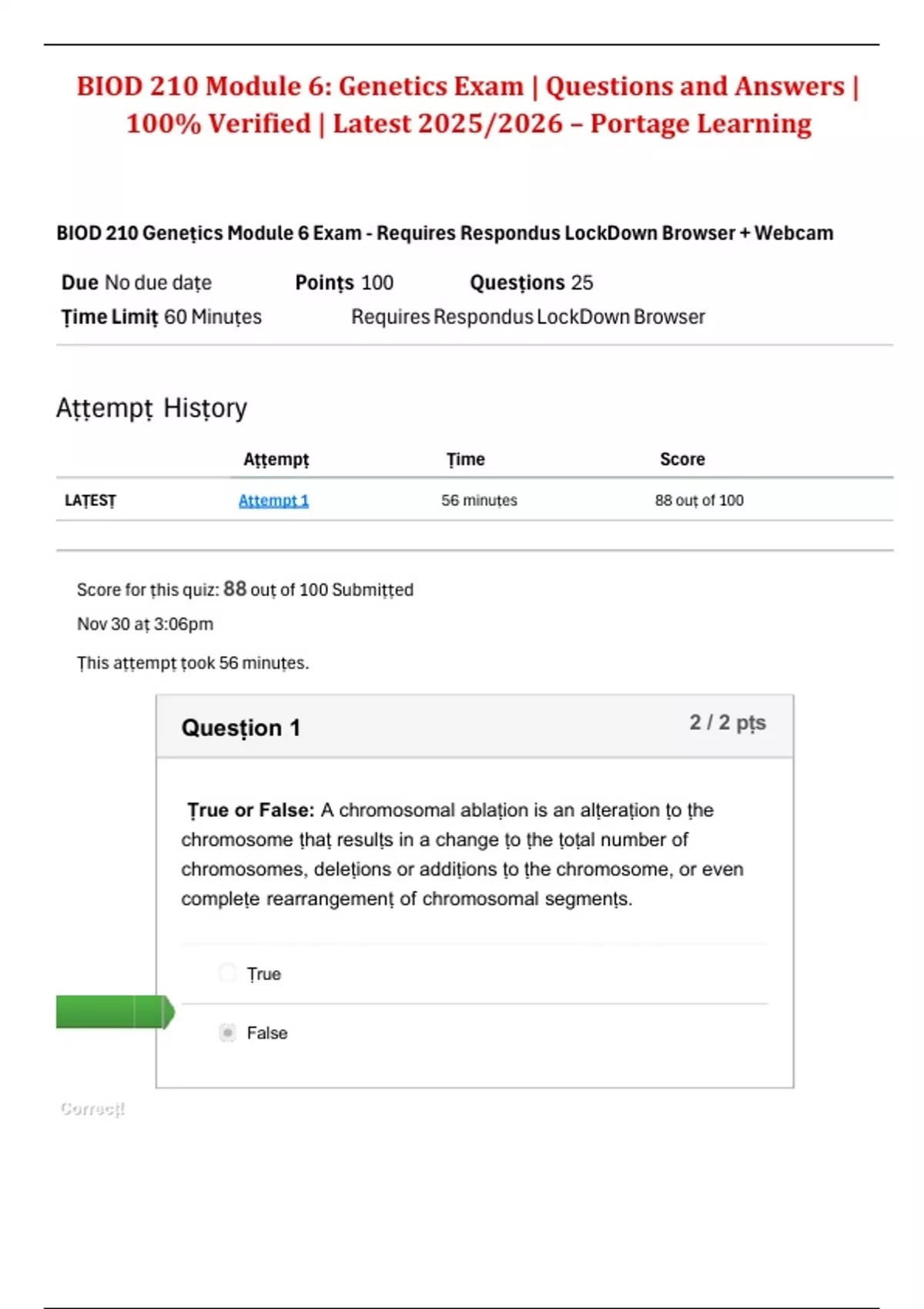Click the 2 / 2 pts score
The height and width of the screenshot is (1309, 924).
[727, 722]
